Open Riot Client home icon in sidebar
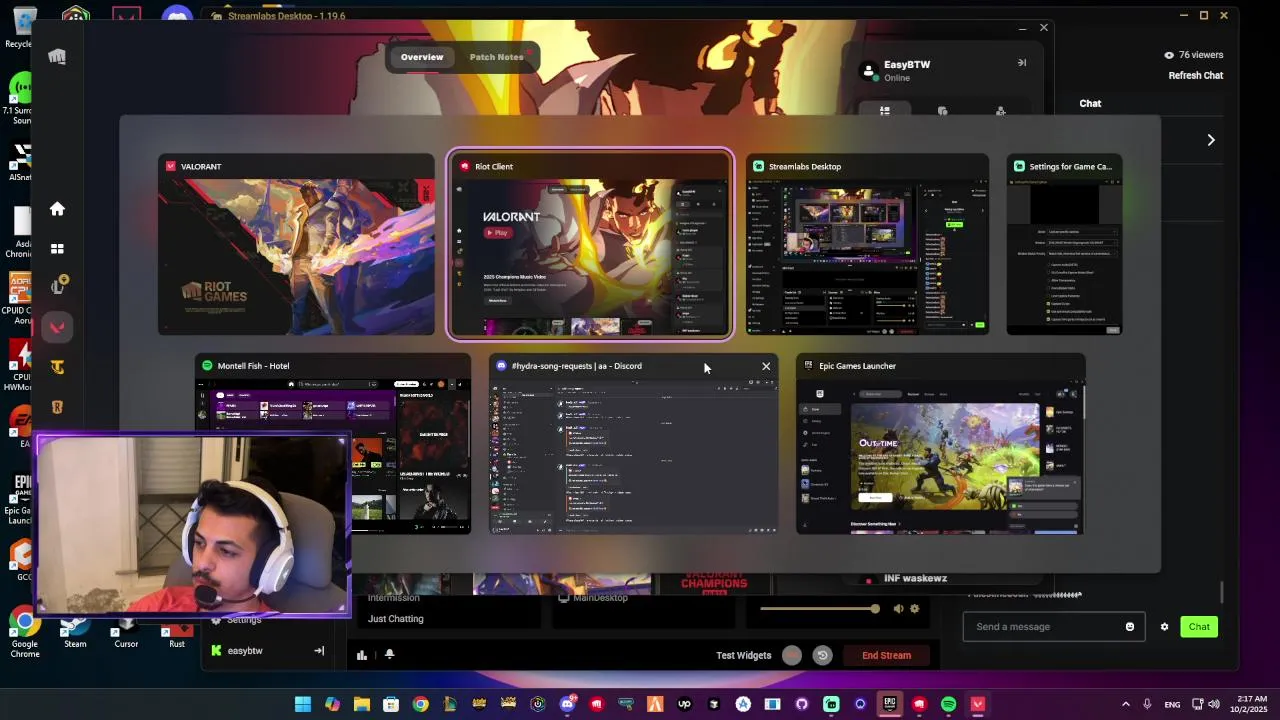 tap(57, 209)
